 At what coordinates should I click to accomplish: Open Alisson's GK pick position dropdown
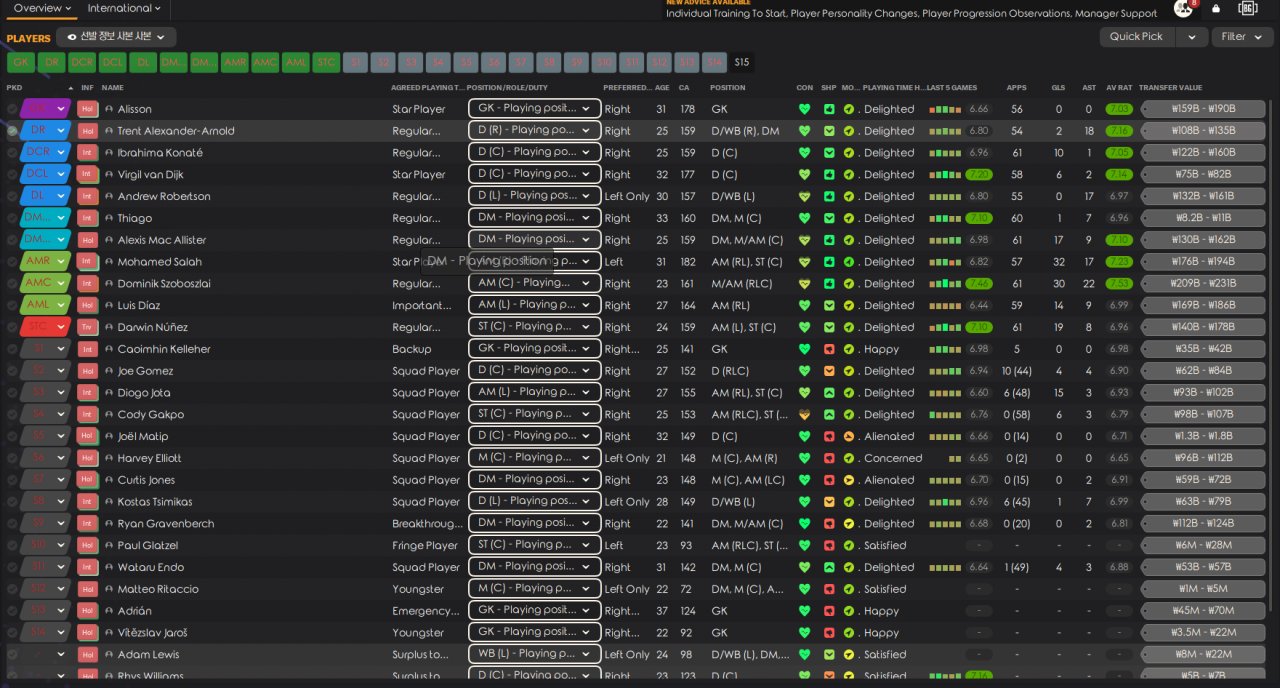[x=45, y=109]
